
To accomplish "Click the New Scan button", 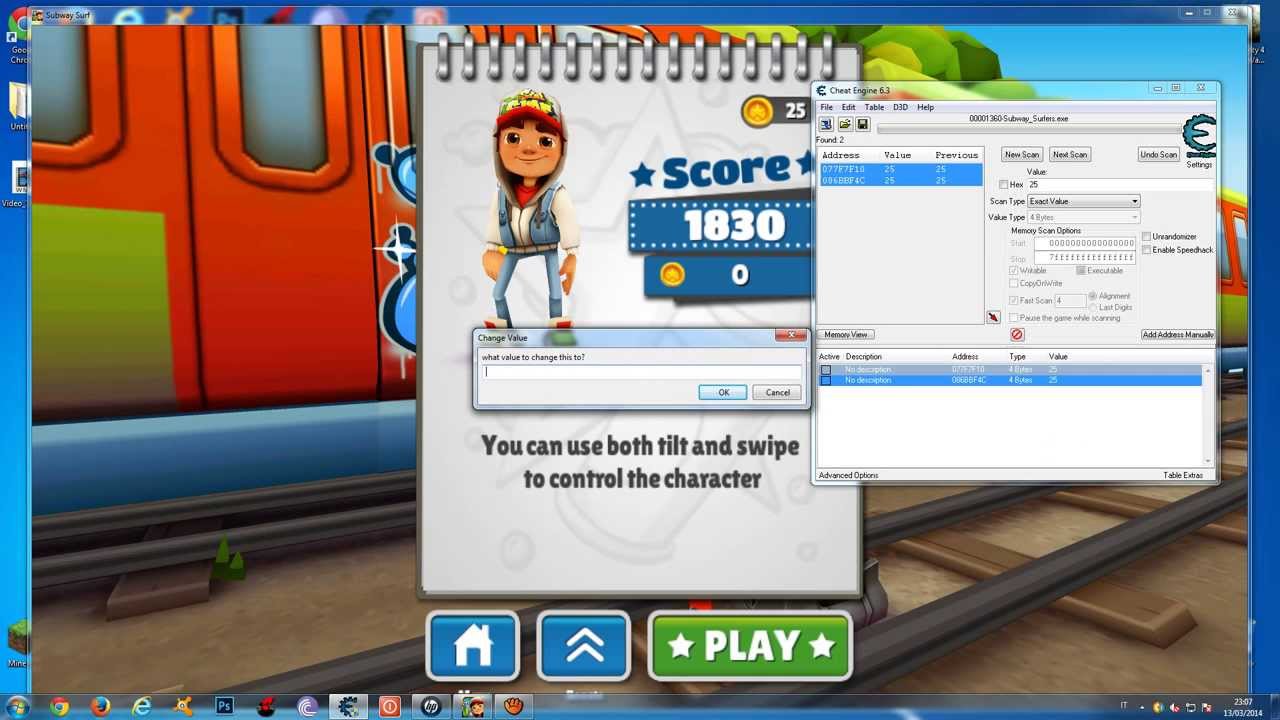I will pyautogui.click(x=1022, y=154).
